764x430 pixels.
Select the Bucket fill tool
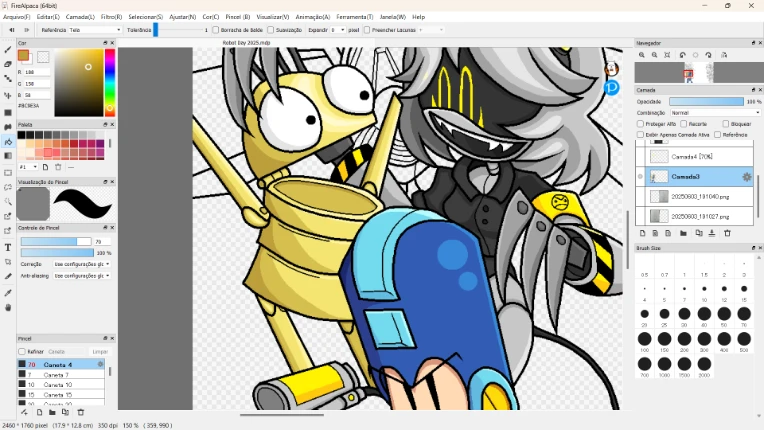(x=8, y=142)
